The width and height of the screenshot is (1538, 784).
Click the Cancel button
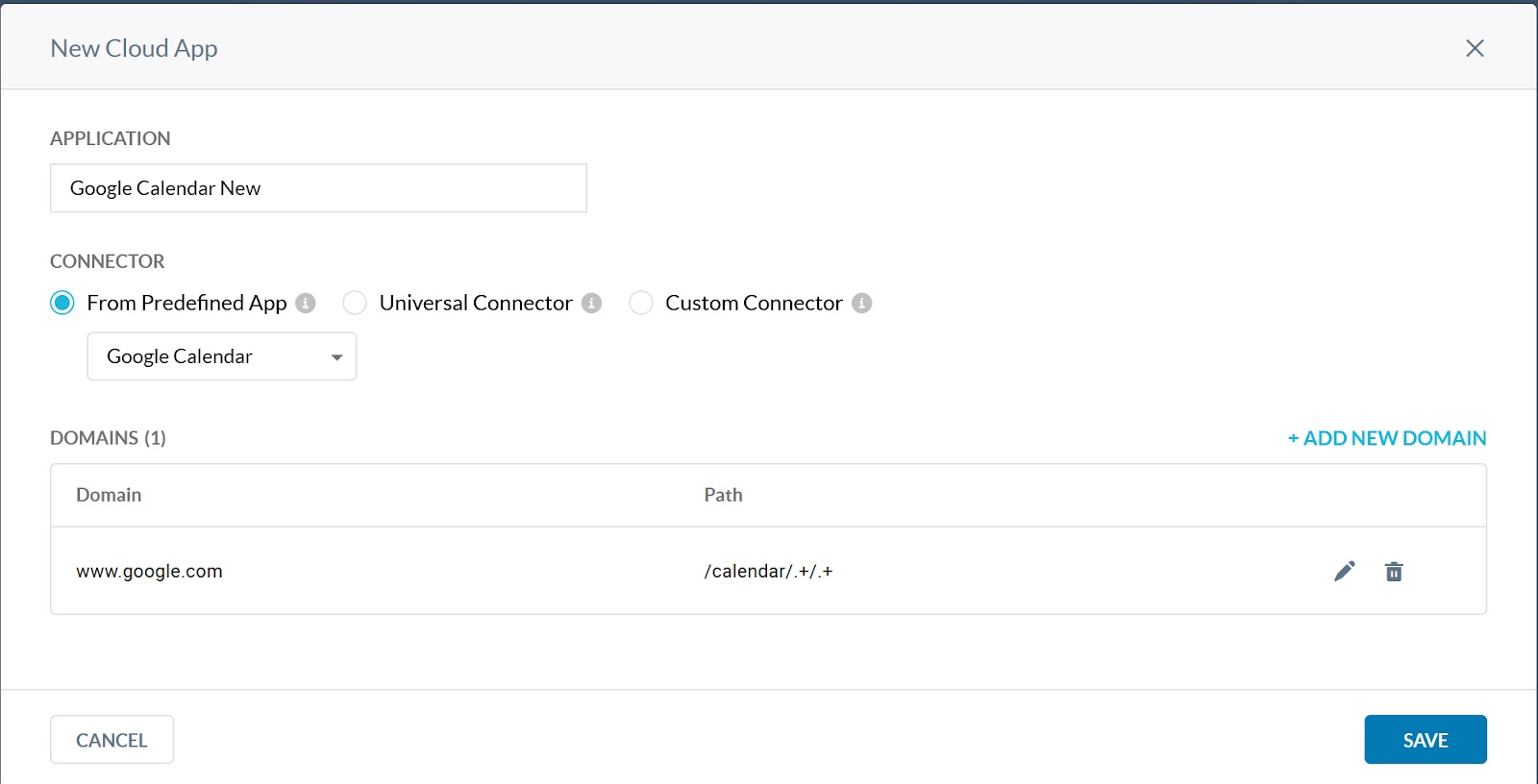point(112,740)
